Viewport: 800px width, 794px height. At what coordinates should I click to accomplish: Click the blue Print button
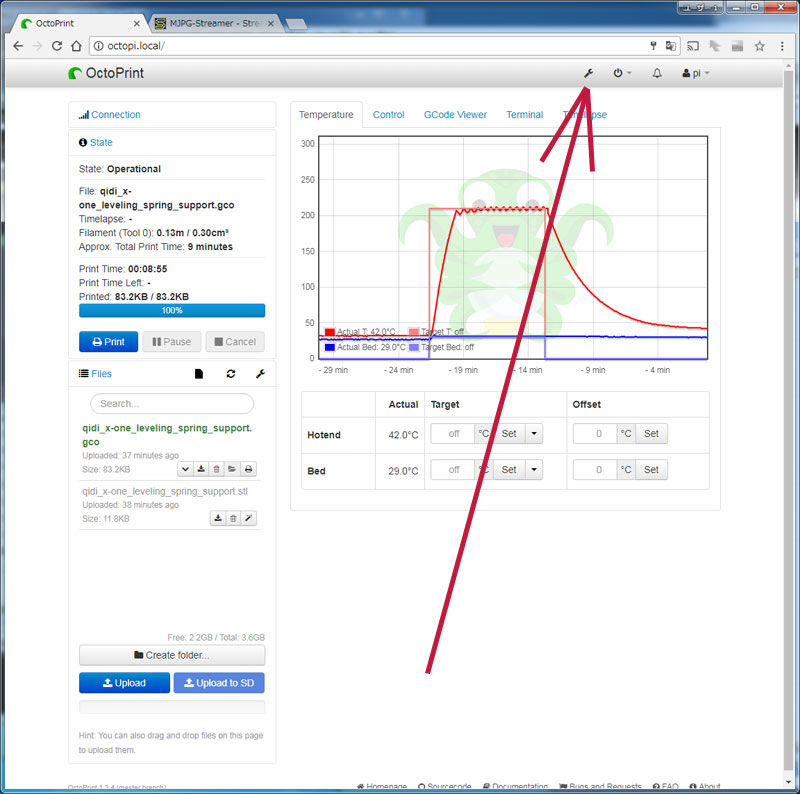[x=108, y=342]
